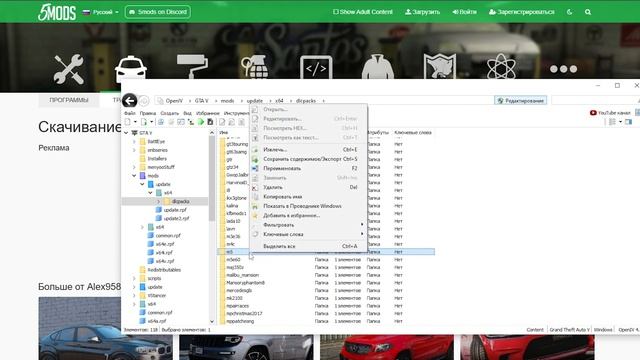Open the Player category hoodie icon
The height and width of the screenshot is (360, 640).
(378, 67)
